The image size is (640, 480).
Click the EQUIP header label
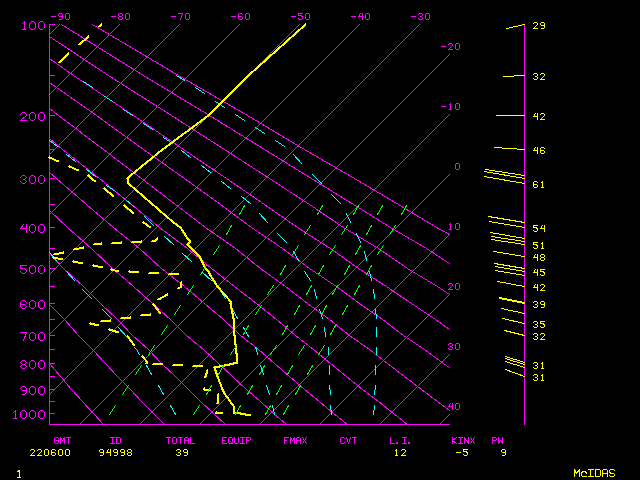point(237,440)
